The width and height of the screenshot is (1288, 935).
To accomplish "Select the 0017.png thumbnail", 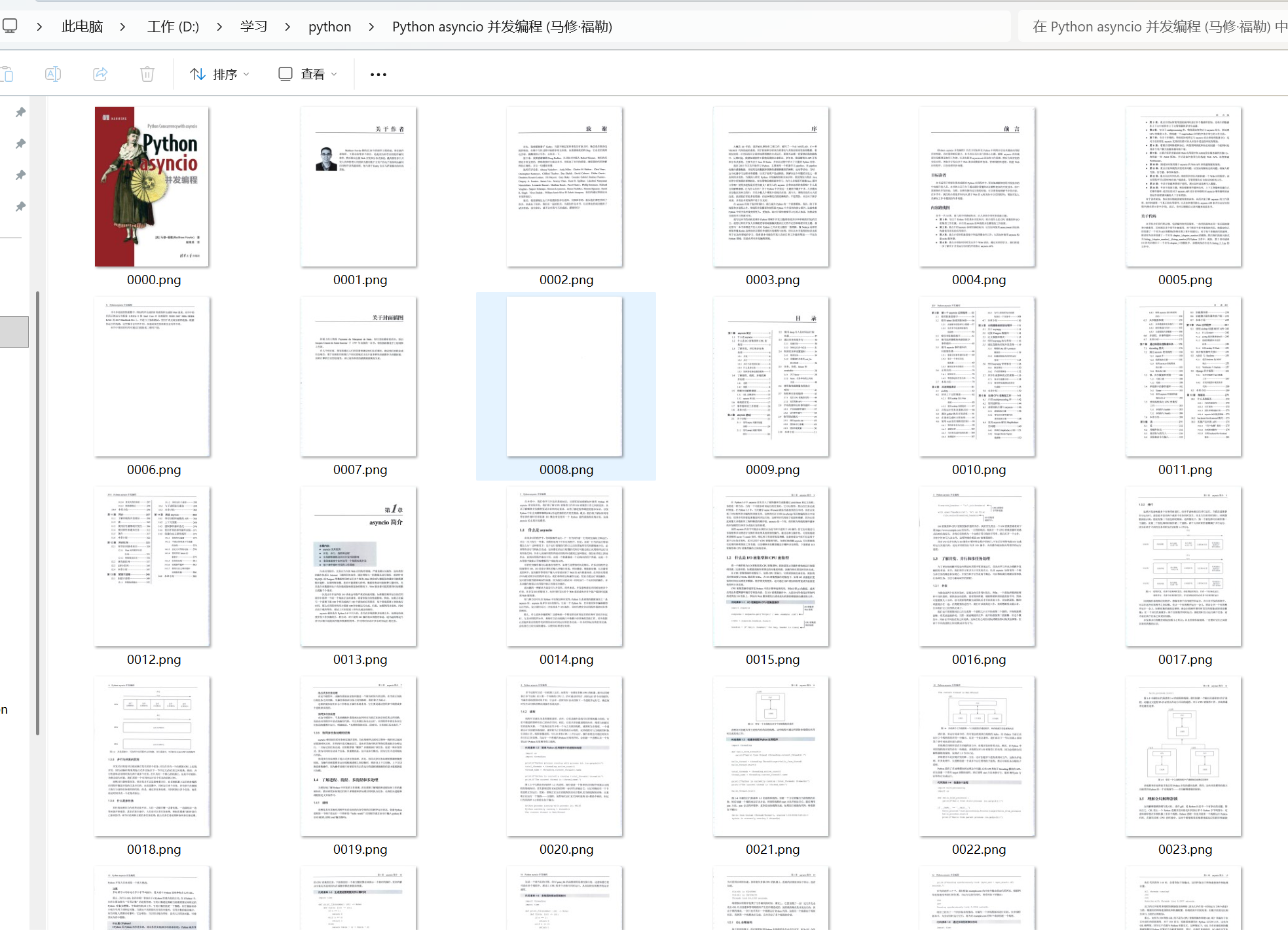I will tap(1183, 566).
